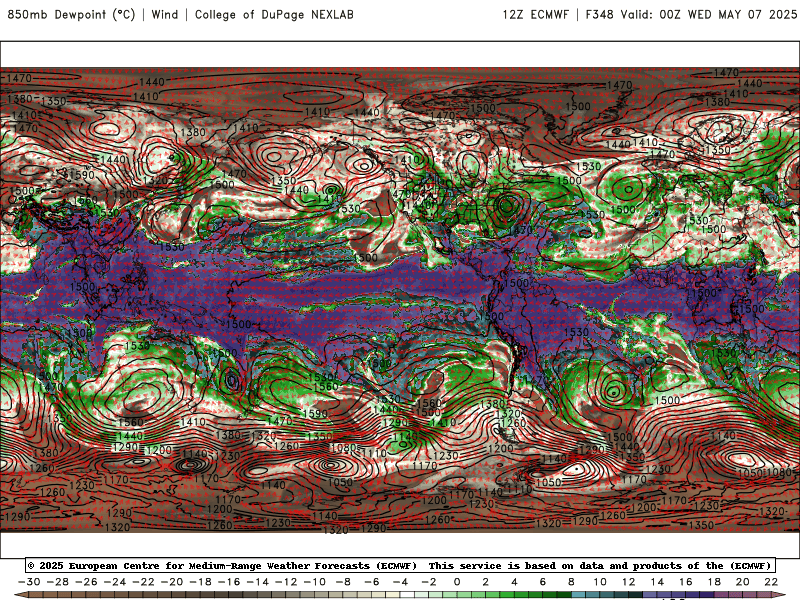This screenshot has width=800, height=600.
Task: Select the 12 legend number
Action: 629,582
